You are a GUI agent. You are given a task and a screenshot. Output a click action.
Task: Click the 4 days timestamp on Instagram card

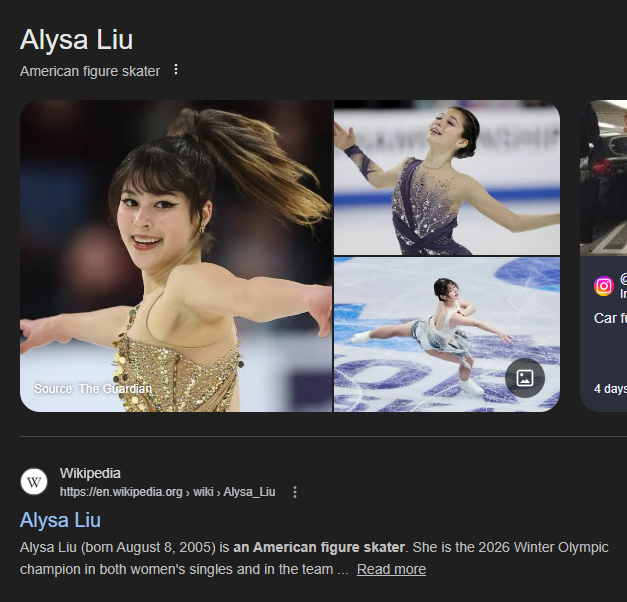coord(610,388)
